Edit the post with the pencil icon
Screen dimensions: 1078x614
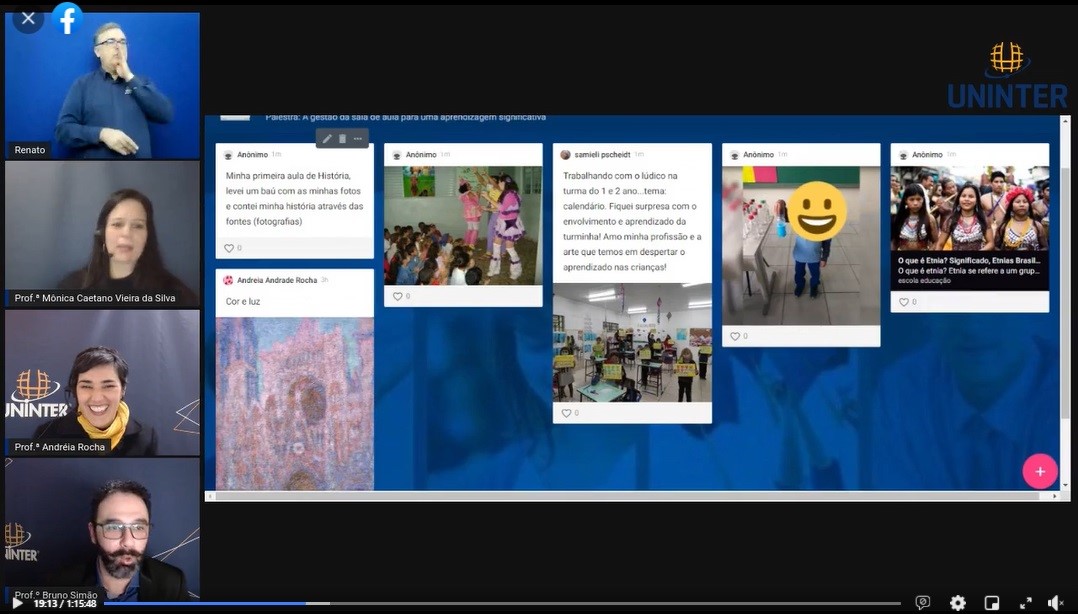[x=327, y=139]
